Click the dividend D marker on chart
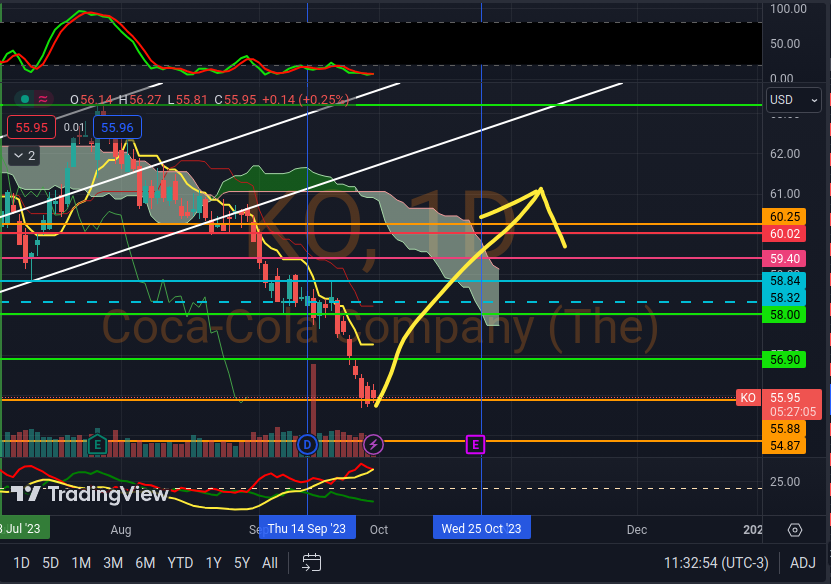This screenshot has width=831, height=584. (x=307, y=443)
